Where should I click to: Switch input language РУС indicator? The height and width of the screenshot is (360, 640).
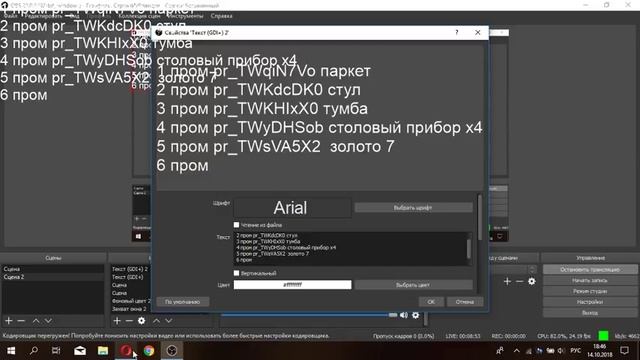tap(576, 351)
